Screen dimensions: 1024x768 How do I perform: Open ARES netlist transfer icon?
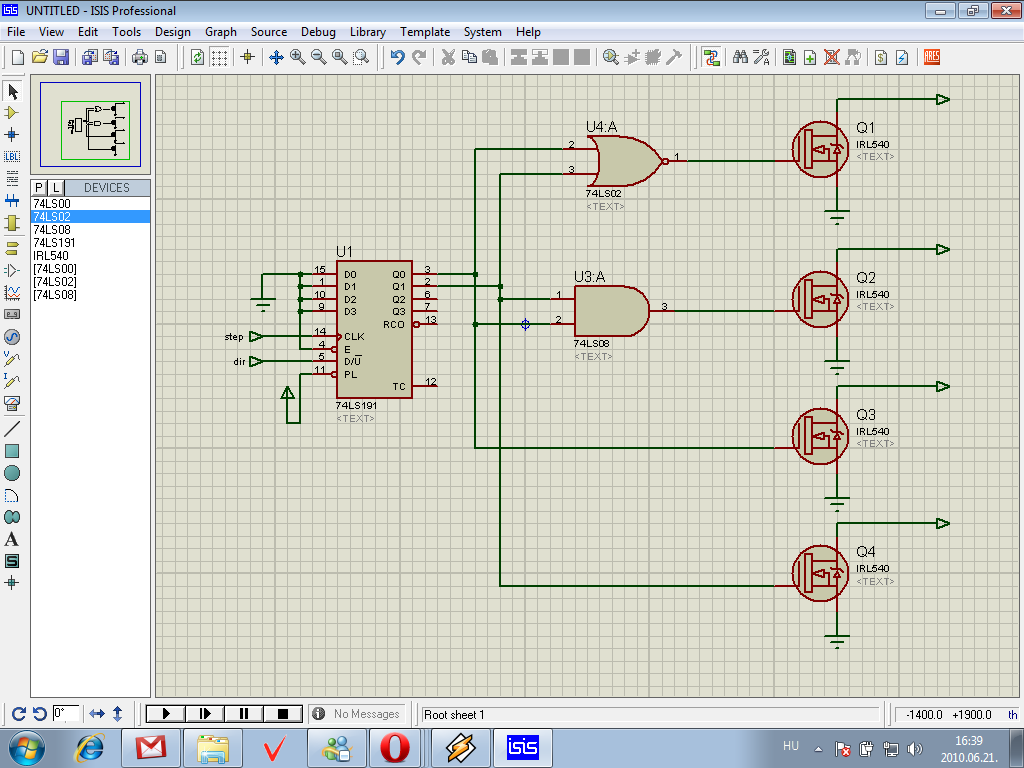[932, 57]
